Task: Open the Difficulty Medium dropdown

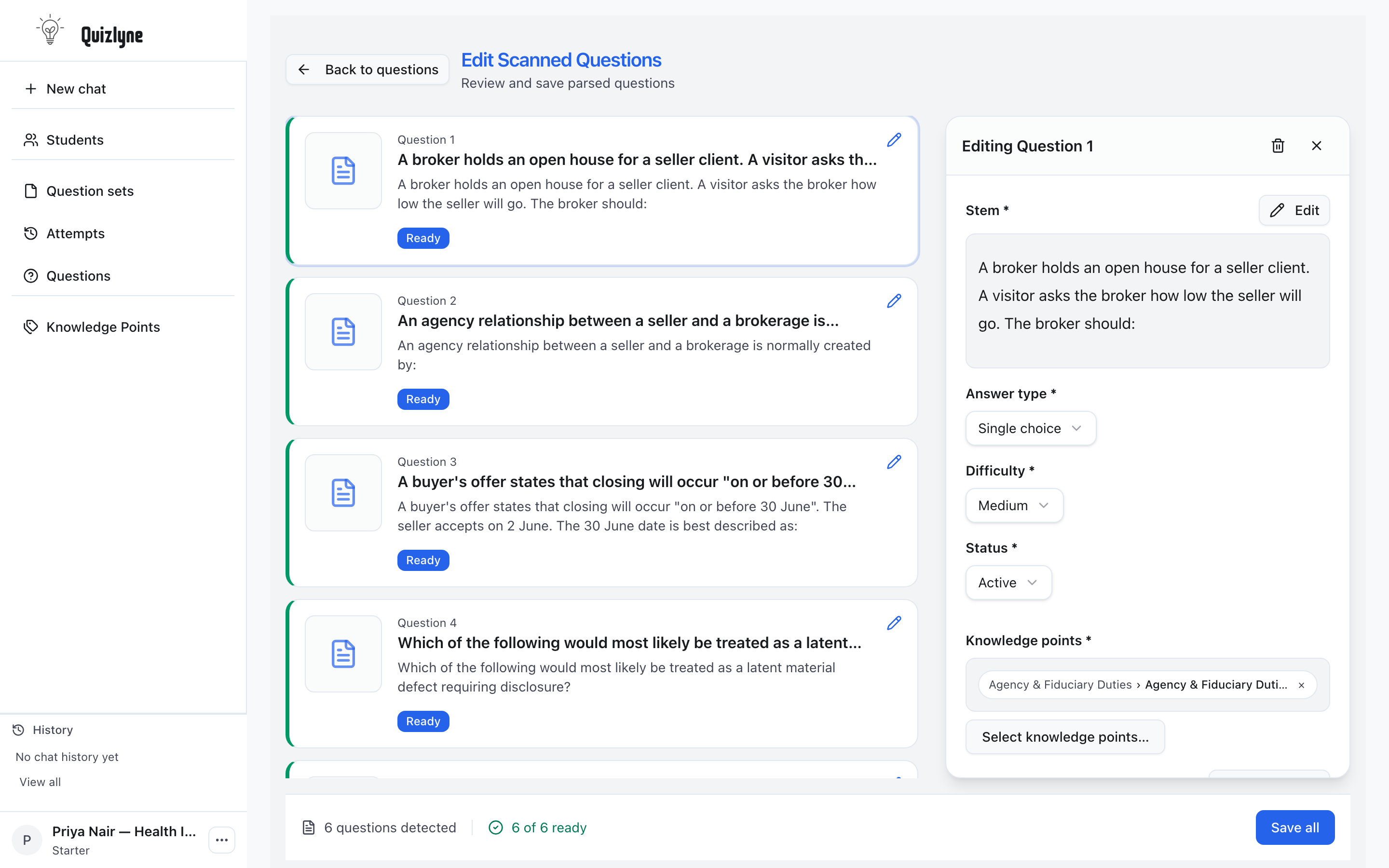Action: [1014, 505]
